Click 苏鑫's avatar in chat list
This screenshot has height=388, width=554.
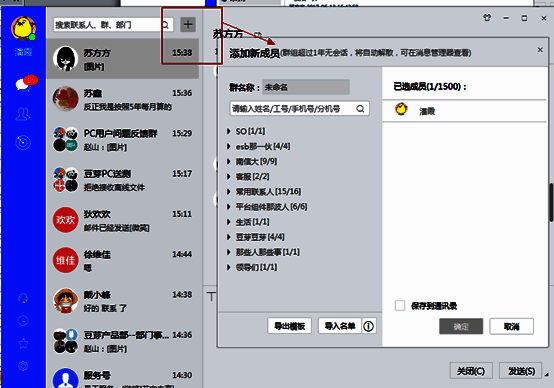65,99
